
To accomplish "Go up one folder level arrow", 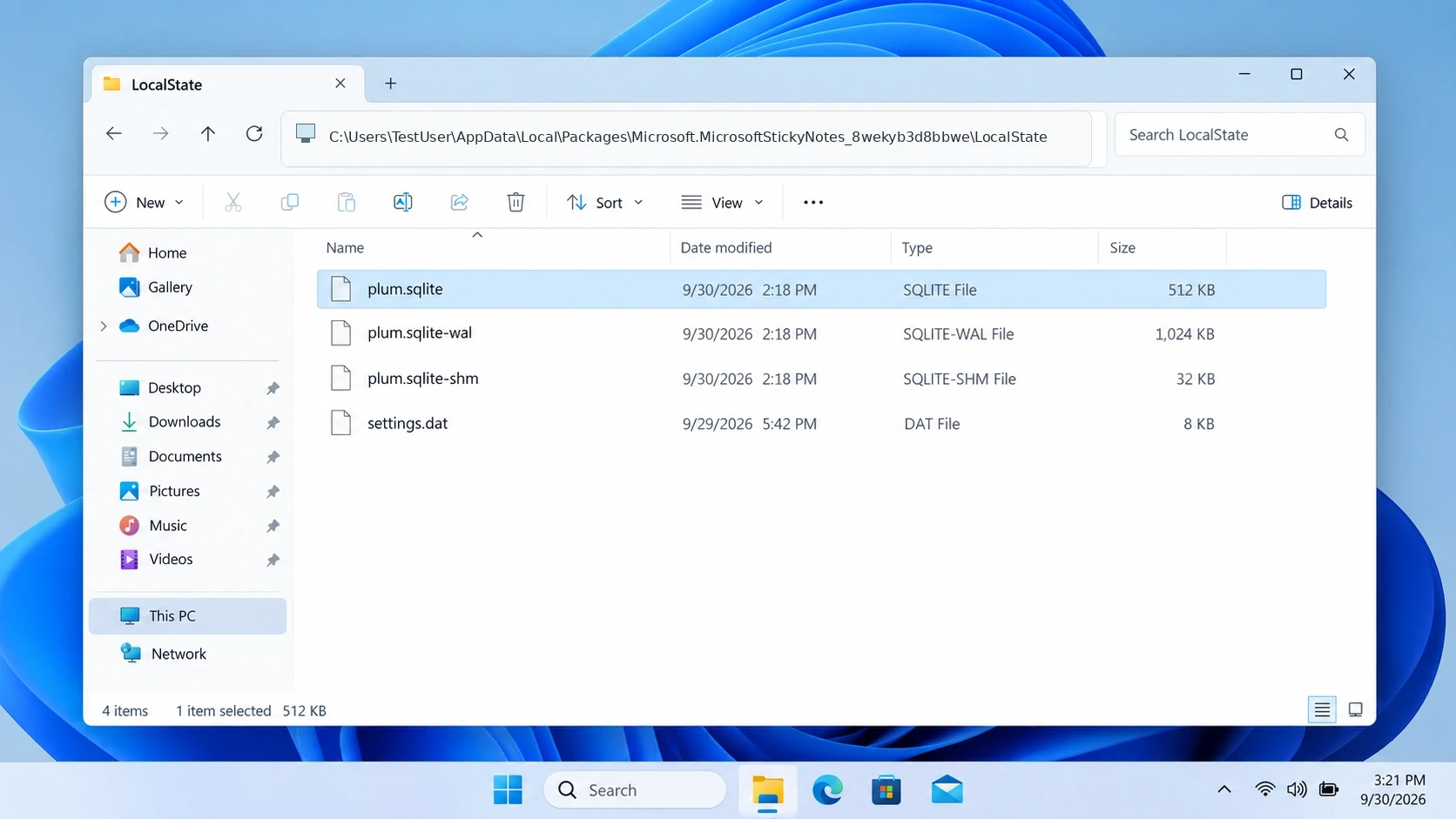I will click(x=207, y=134).
